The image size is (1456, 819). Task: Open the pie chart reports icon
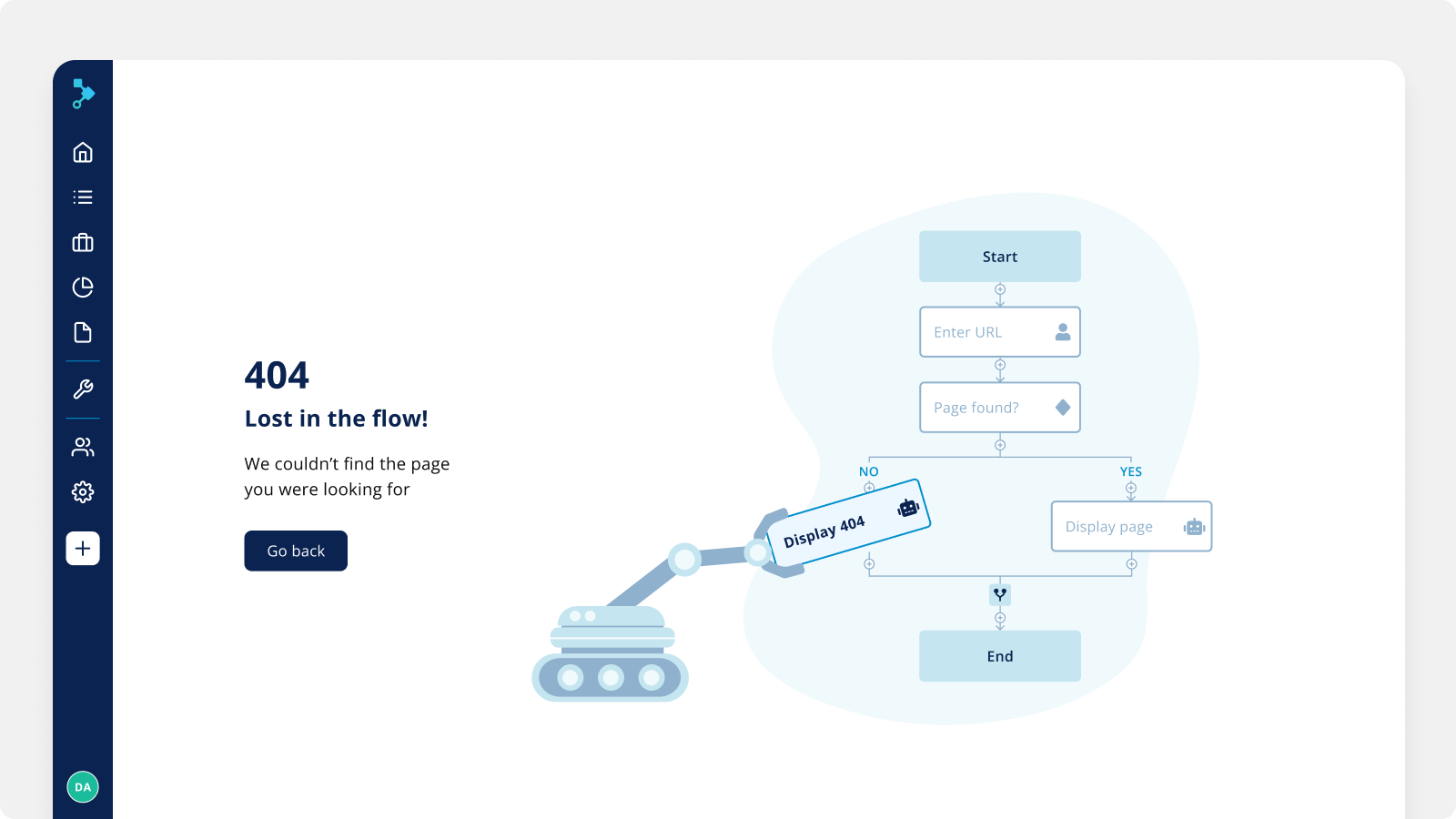(83, 288)
